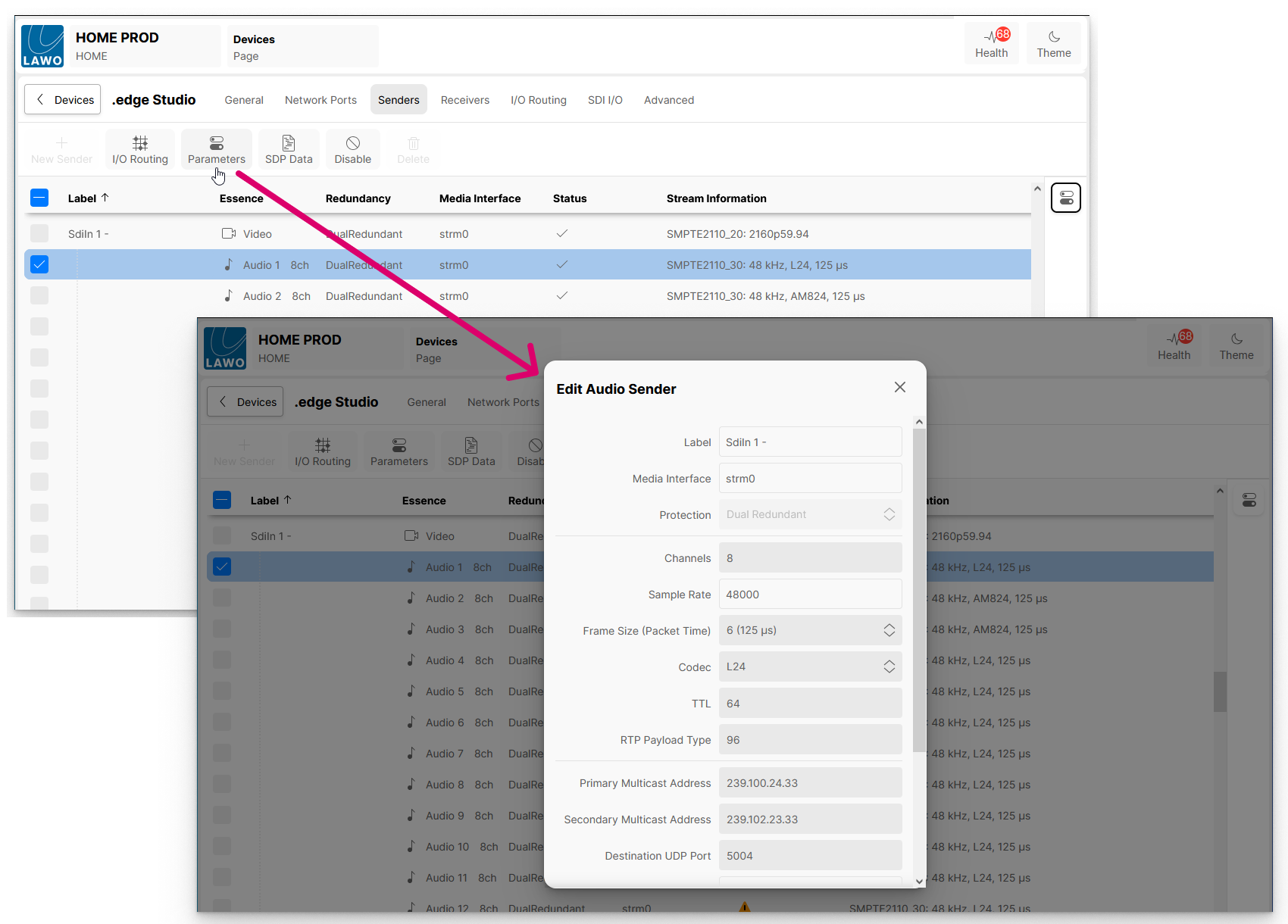Expand the Protection Dual Redundant dropdown

809,514
